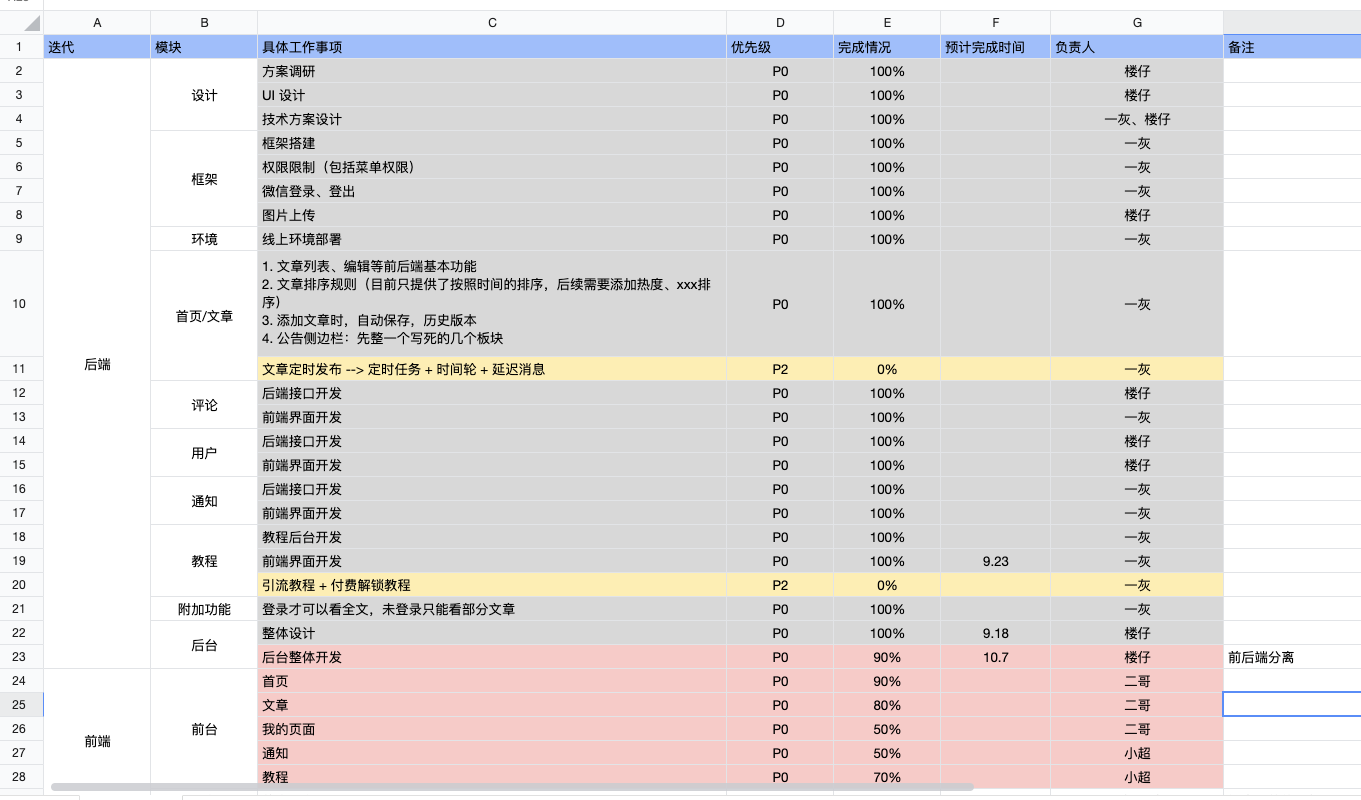
Task: Select the 框架搭建 cell
Action: [492, 143]
